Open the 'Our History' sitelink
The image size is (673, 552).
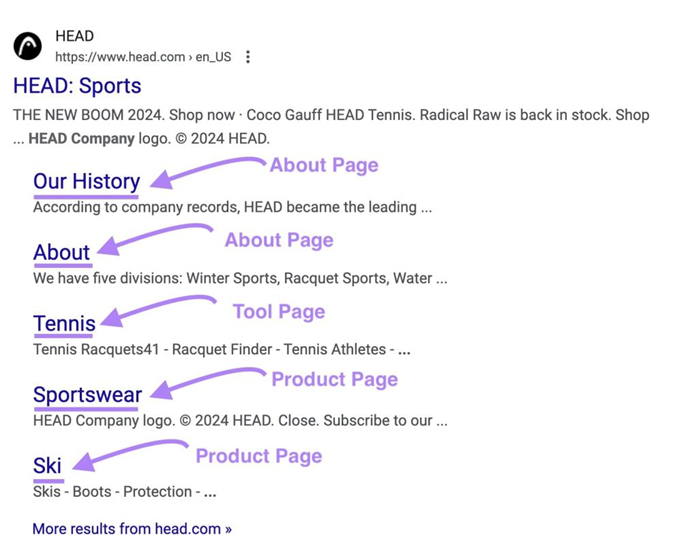[86, 181]
